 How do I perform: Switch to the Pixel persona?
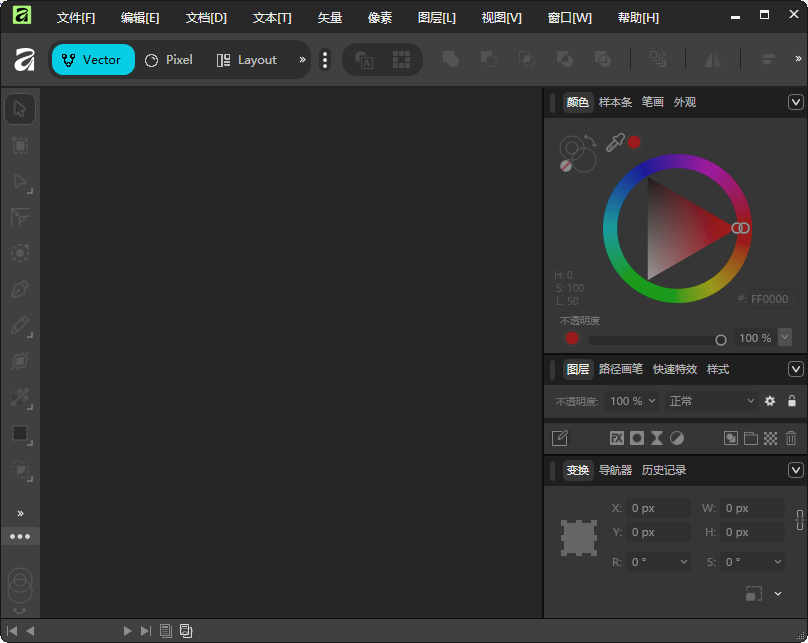tap(168, 59)
